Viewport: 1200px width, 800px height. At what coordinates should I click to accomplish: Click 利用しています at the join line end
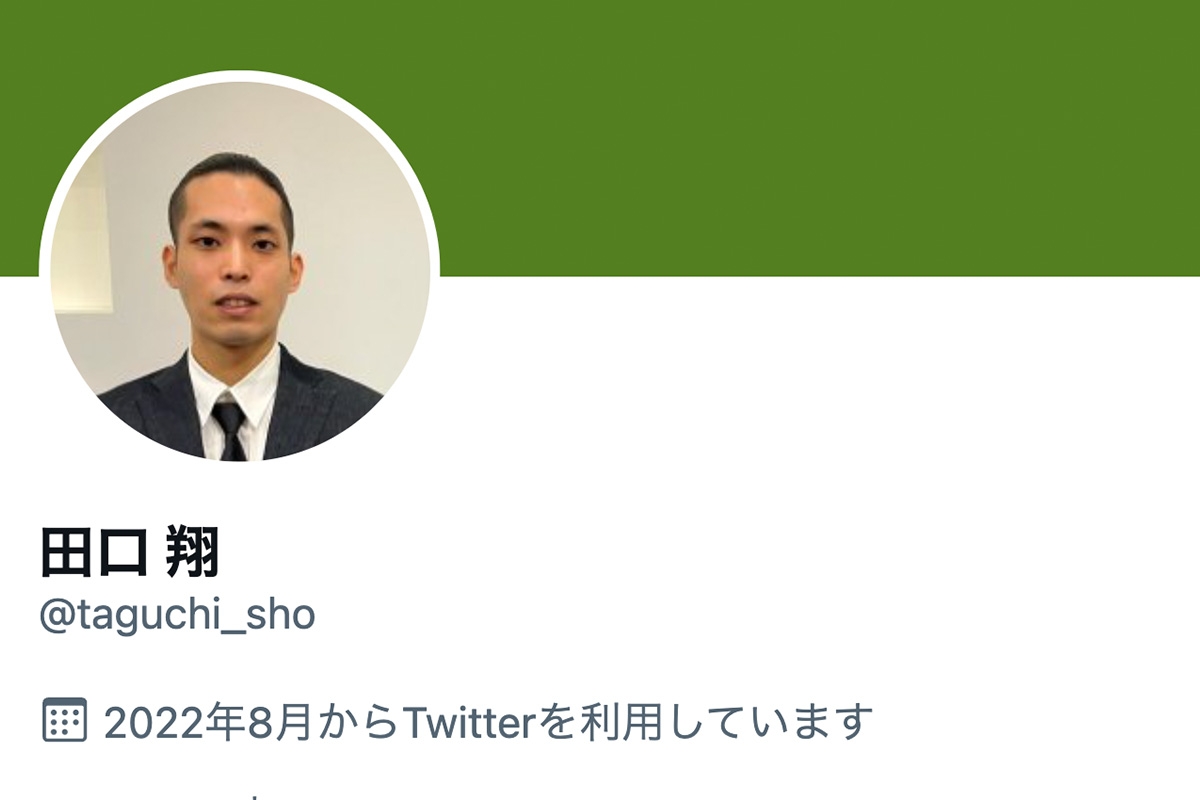point(725,721)
